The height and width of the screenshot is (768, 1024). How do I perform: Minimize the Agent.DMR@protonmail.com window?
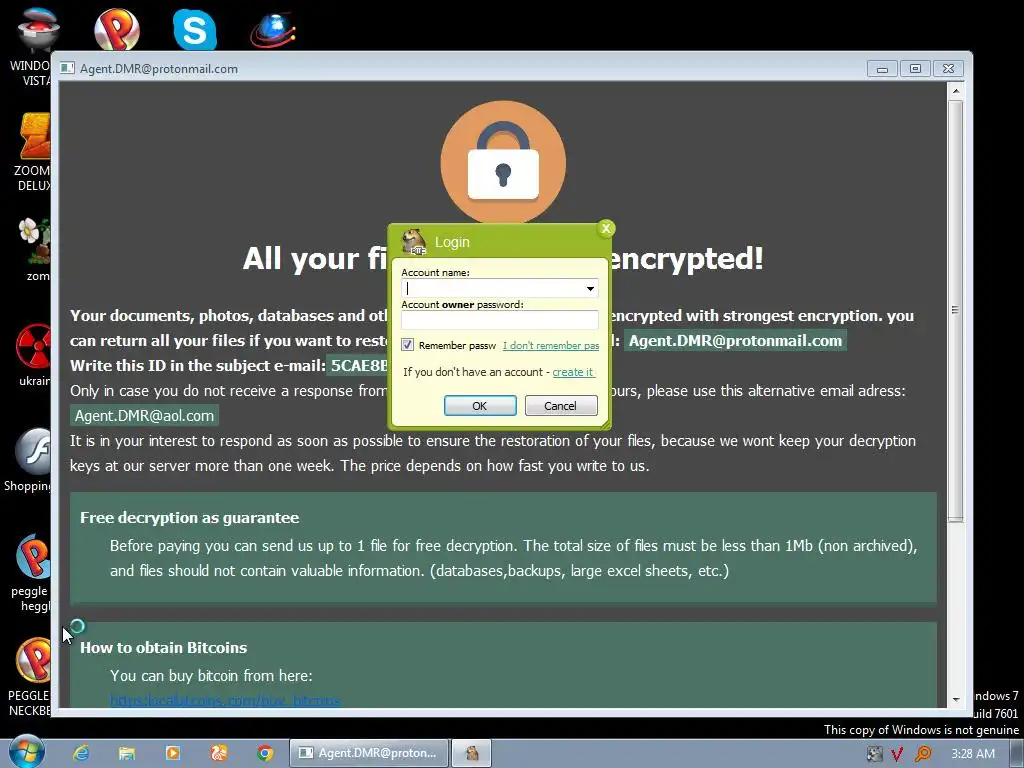point(882,69)
